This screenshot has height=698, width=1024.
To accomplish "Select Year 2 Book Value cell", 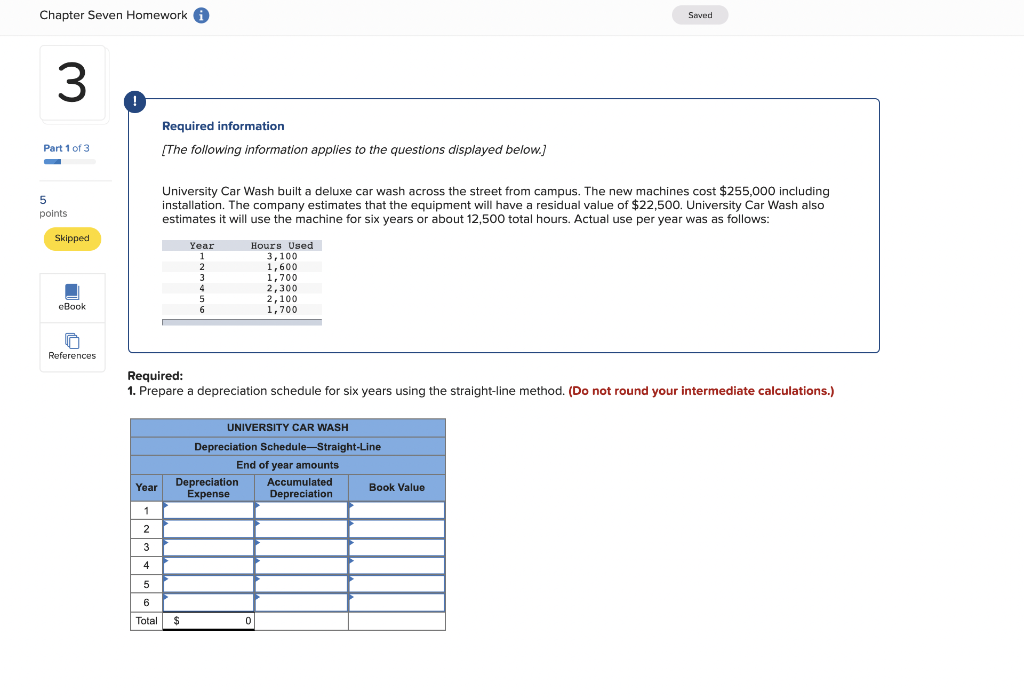I will point(397,529).
